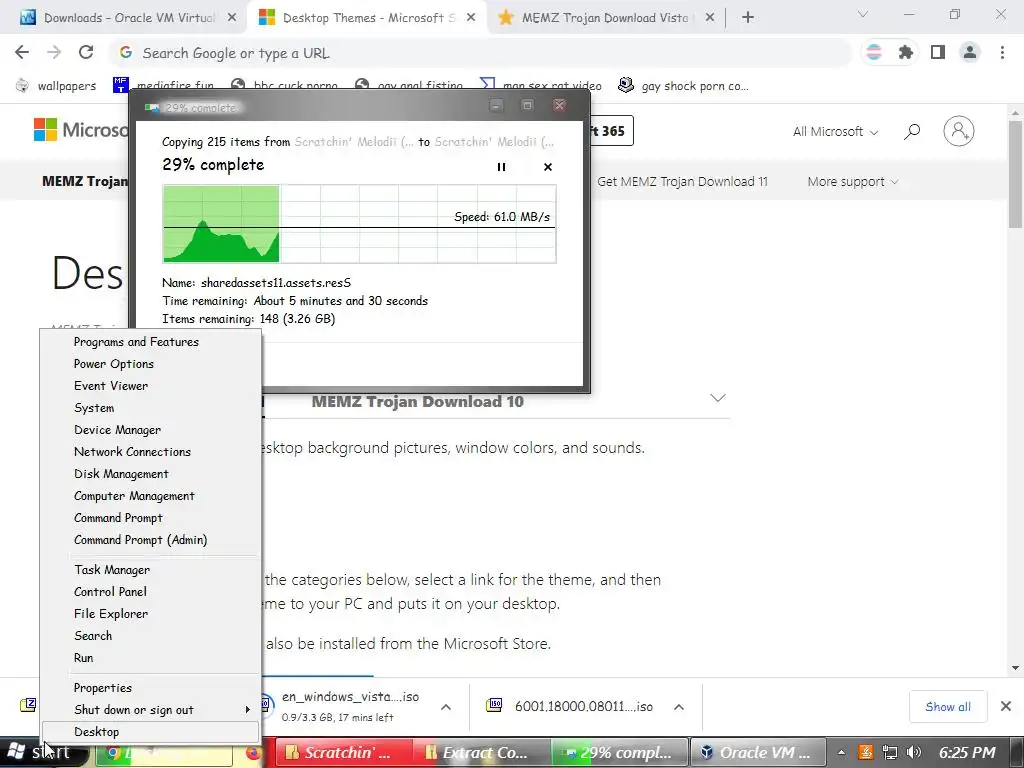
Task: Switch to the Scratchin' taskbar window
Action: click(344, 752)
